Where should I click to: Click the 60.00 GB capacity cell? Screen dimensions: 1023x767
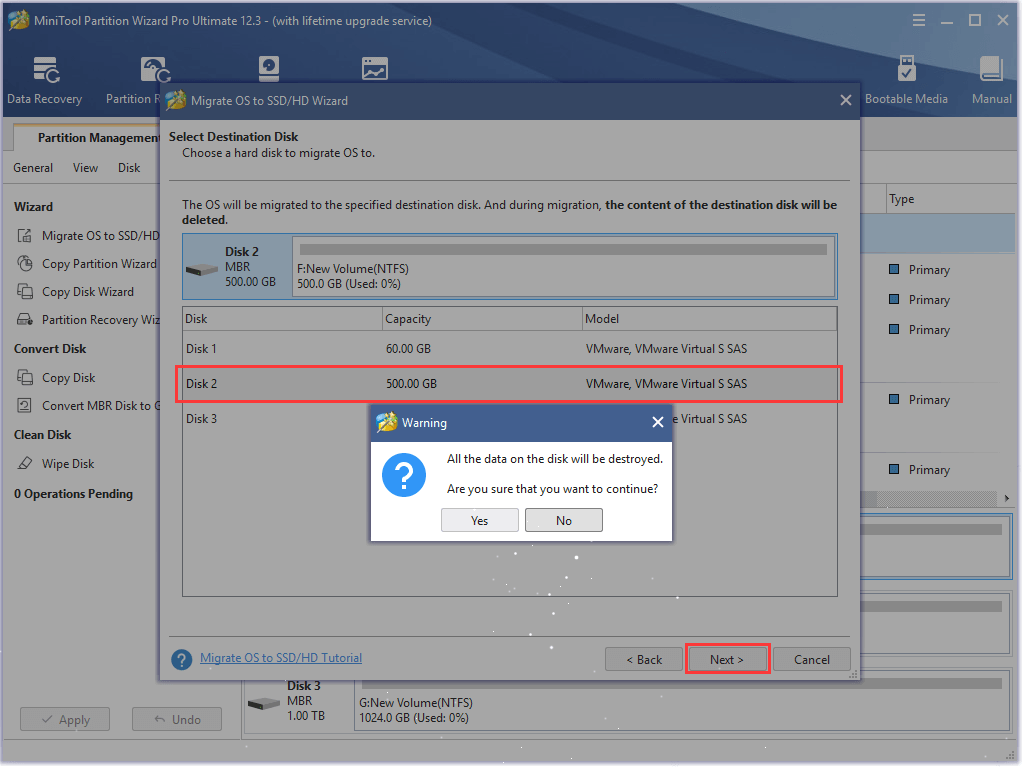pos(408,349)
